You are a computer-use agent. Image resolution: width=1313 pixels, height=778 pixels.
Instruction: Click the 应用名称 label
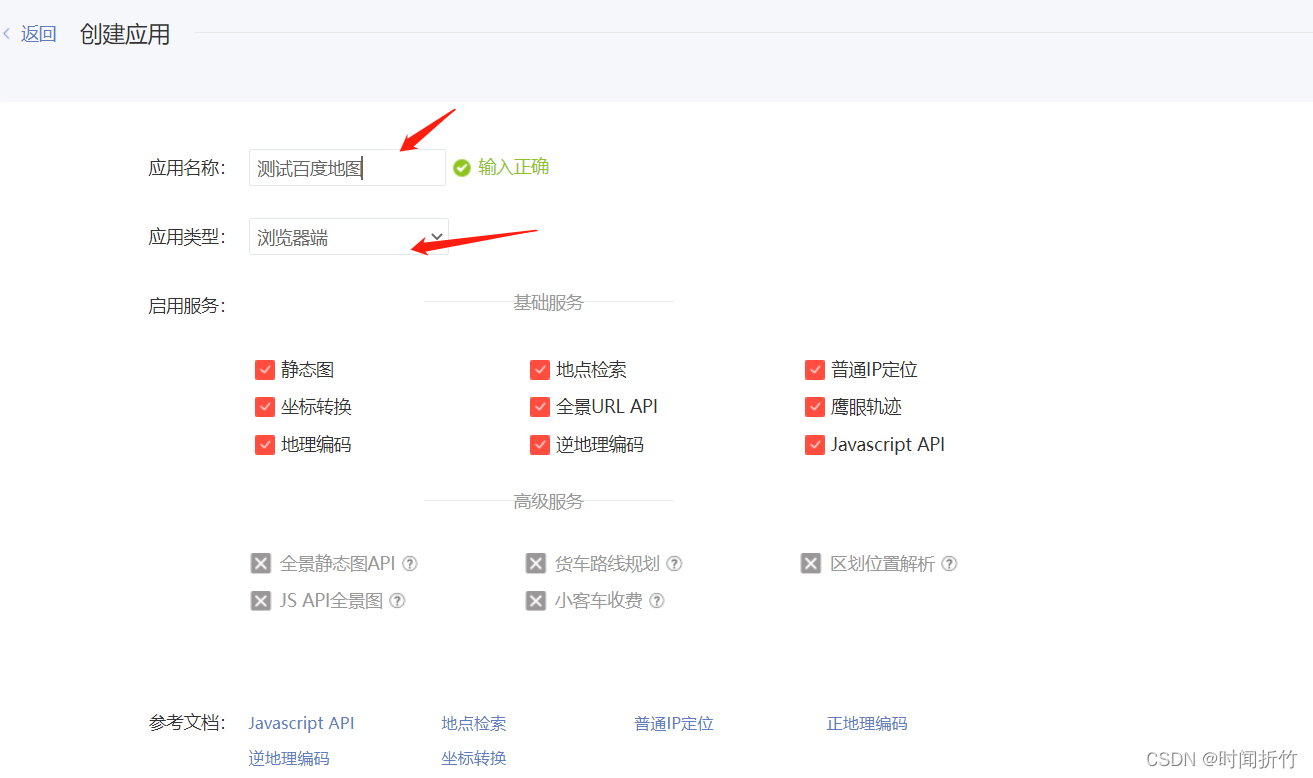pos(187,168)
